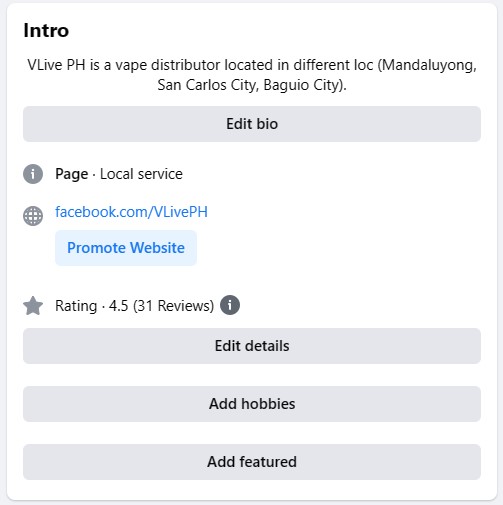The height and width of the screenshot is (505, 503).
Task: Open the (31 Reviews) count
Action: (173, 306)
